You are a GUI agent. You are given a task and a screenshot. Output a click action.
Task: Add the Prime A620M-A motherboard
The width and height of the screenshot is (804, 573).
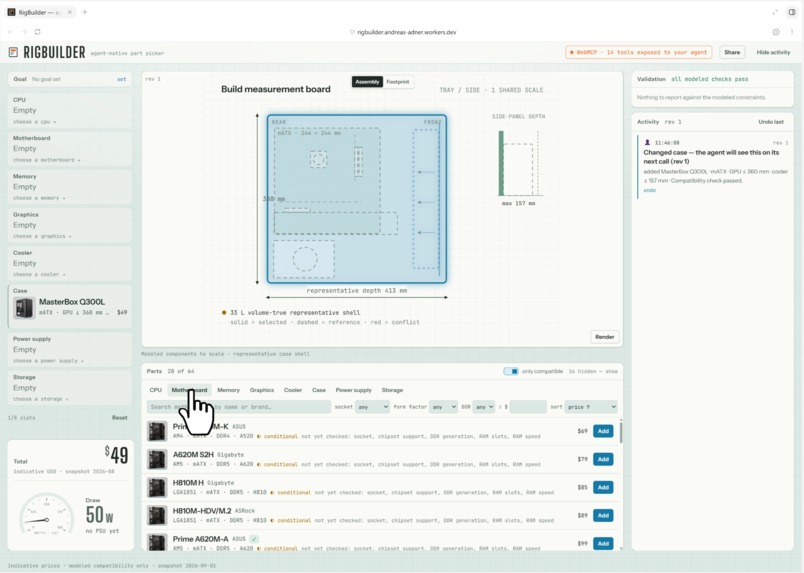[603, 543]
